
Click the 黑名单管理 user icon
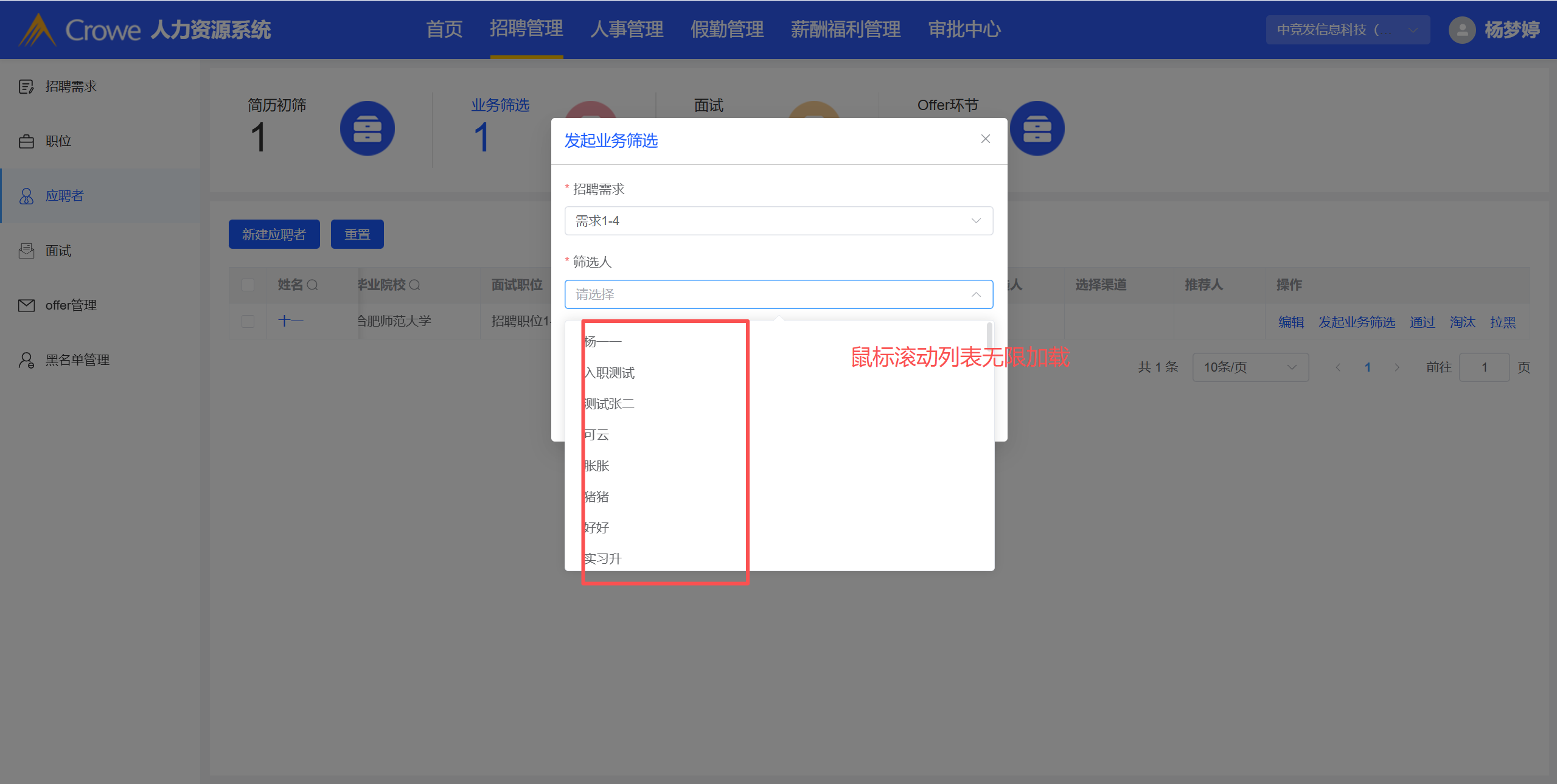click(26, 360)
